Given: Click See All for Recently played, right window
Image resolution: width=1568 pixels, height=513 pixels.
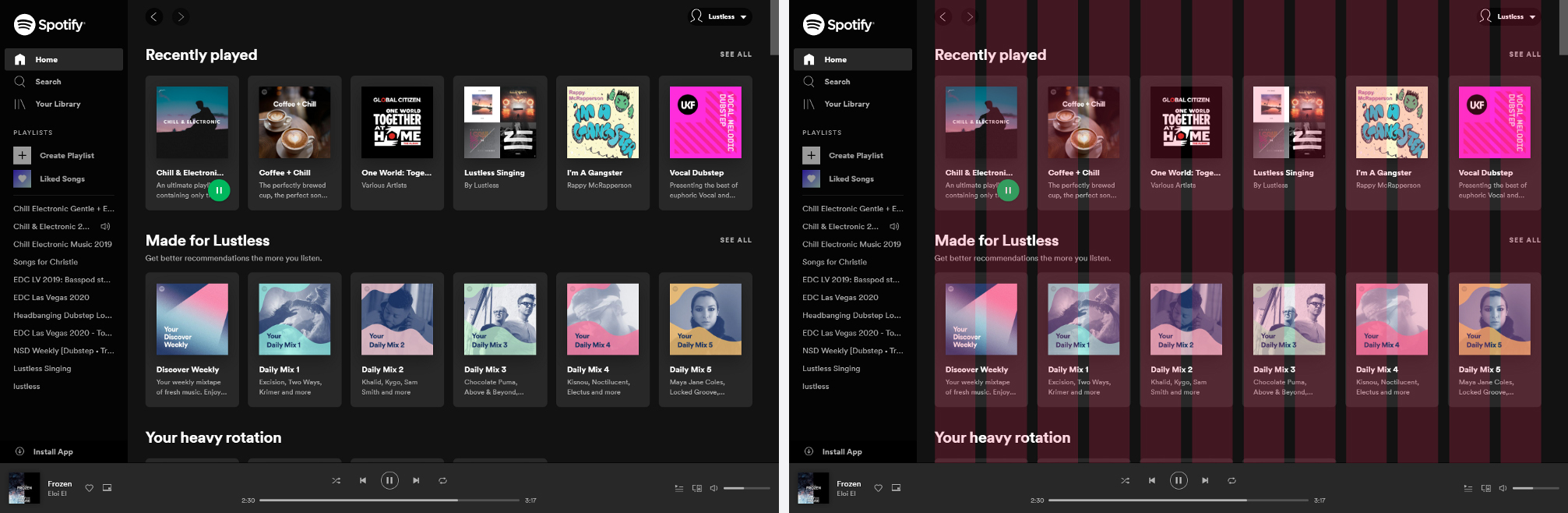Looking at the screenshot, I should point(1525,55).
